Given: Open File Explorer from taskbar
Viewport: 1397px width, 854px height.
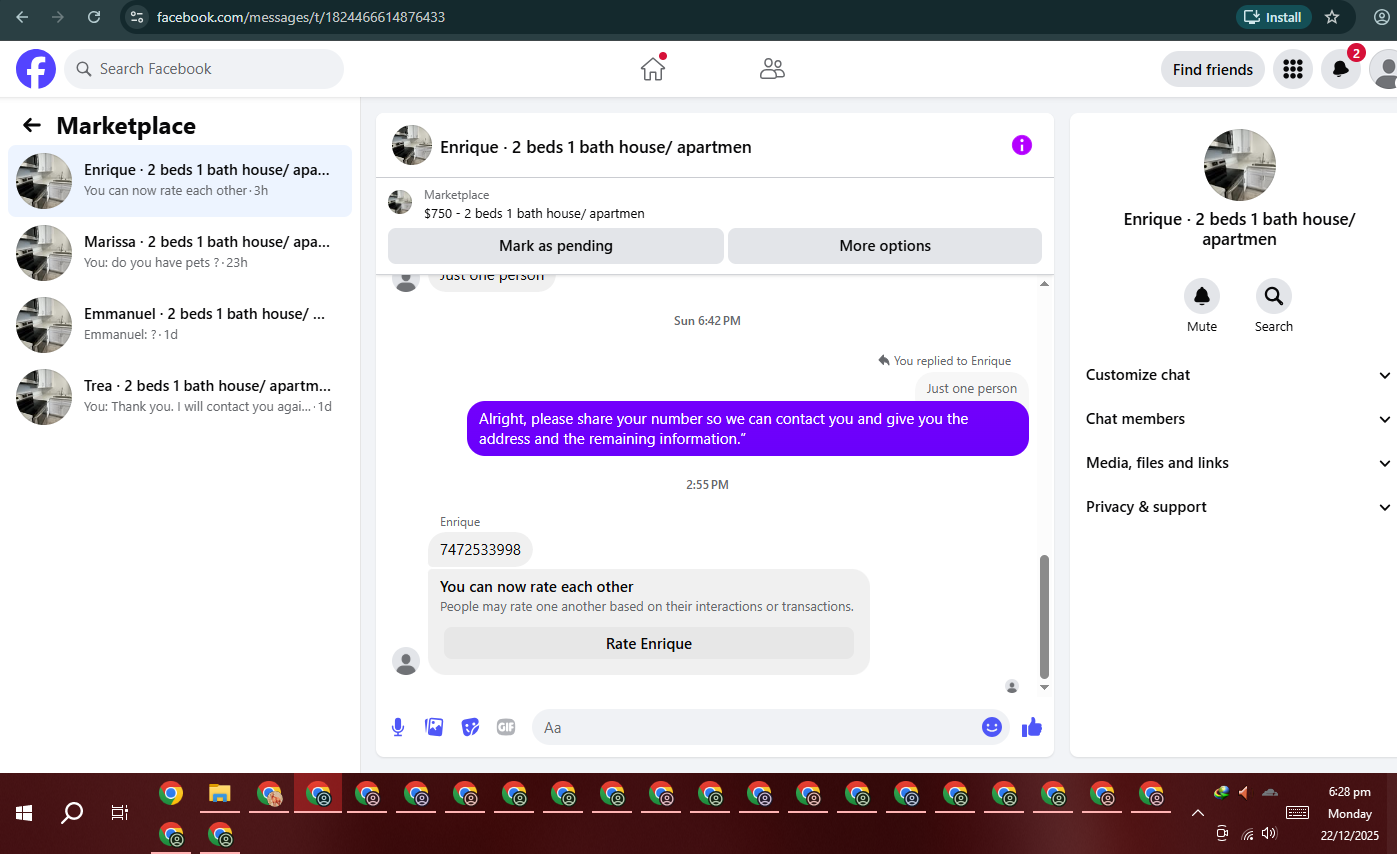Looking at the screenshot, I should point(220,794).
